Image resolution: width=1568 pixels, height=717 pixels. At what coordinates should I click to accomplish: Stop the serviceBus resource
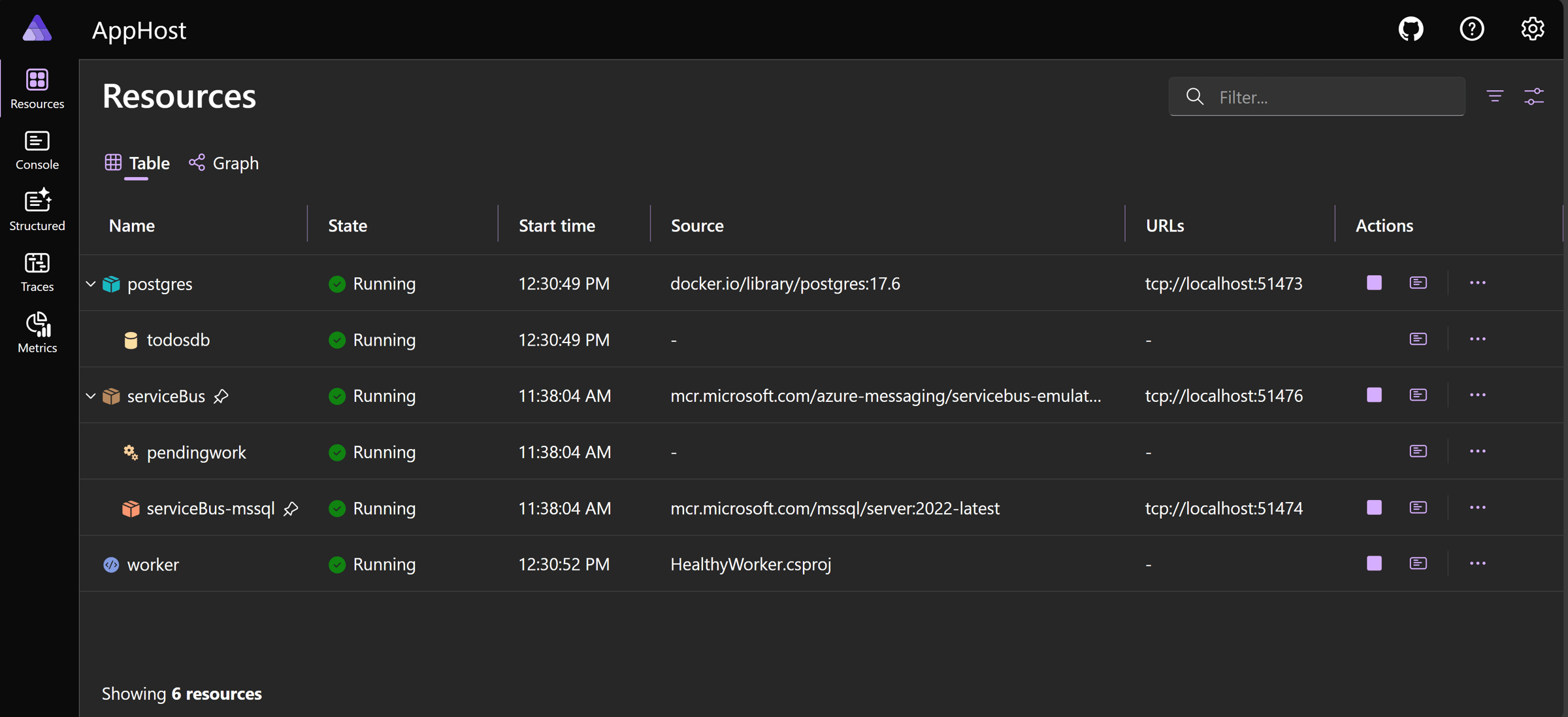[x=1374, y=395]
